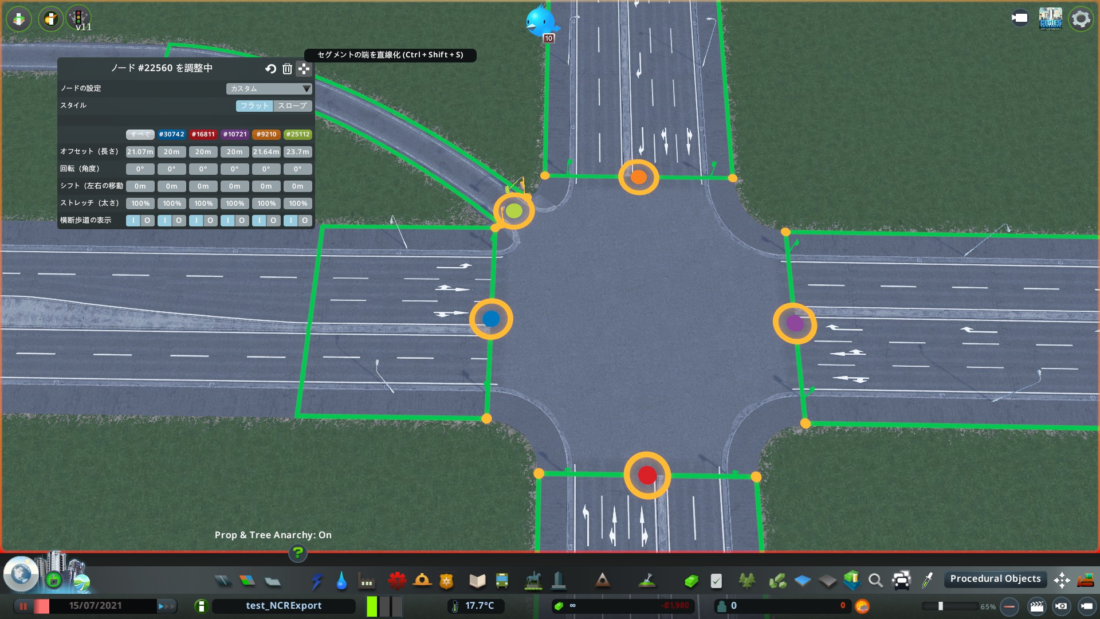The image size is (1100, 619).
Task: Open fire department services (fire helmet icon)
Action: (x=422, y=580)
